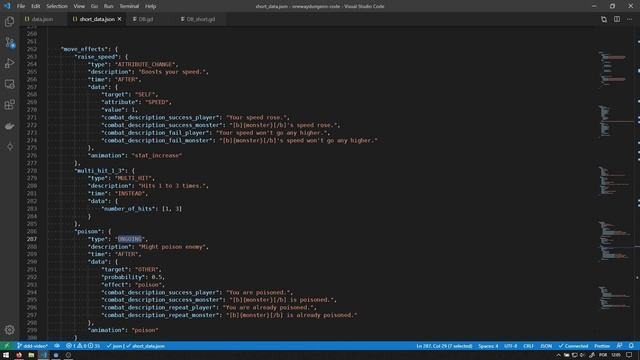This screenshot has height=360, width=640.
Task: Click the feedback icon in status bar
Action: click(619, 346)
